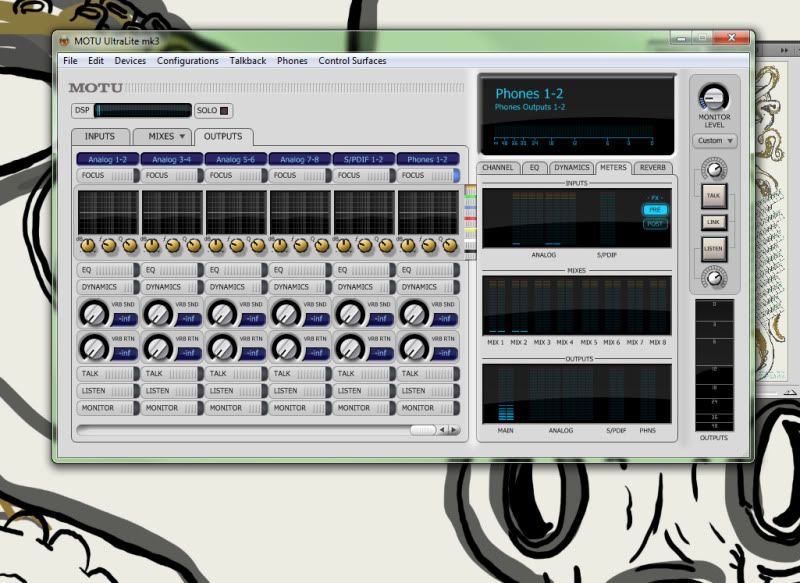Toggle TALK on Analog 7-8
Viewport: 800px width, 583px height.
pos(300,374)
